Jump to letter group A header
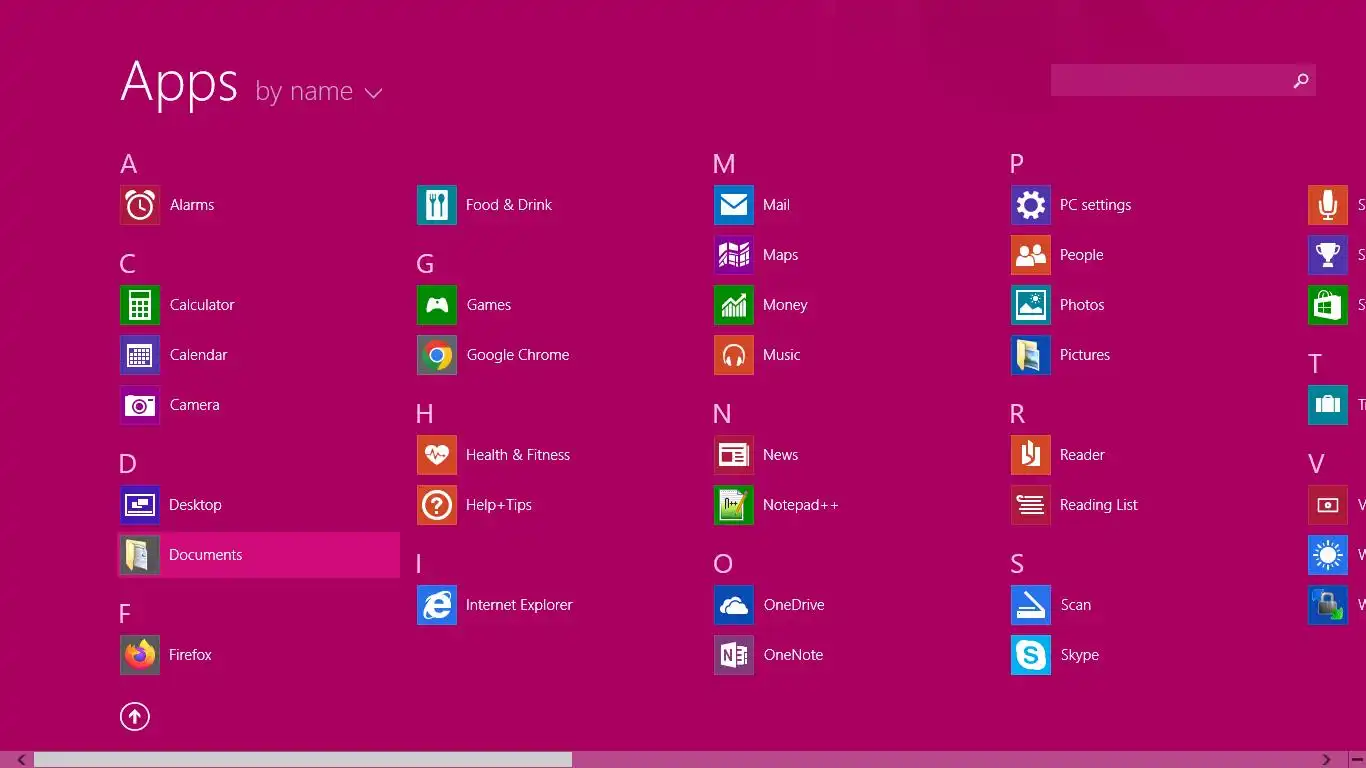The width and height of the screenshot is (1366, 768). coord(129,164)
